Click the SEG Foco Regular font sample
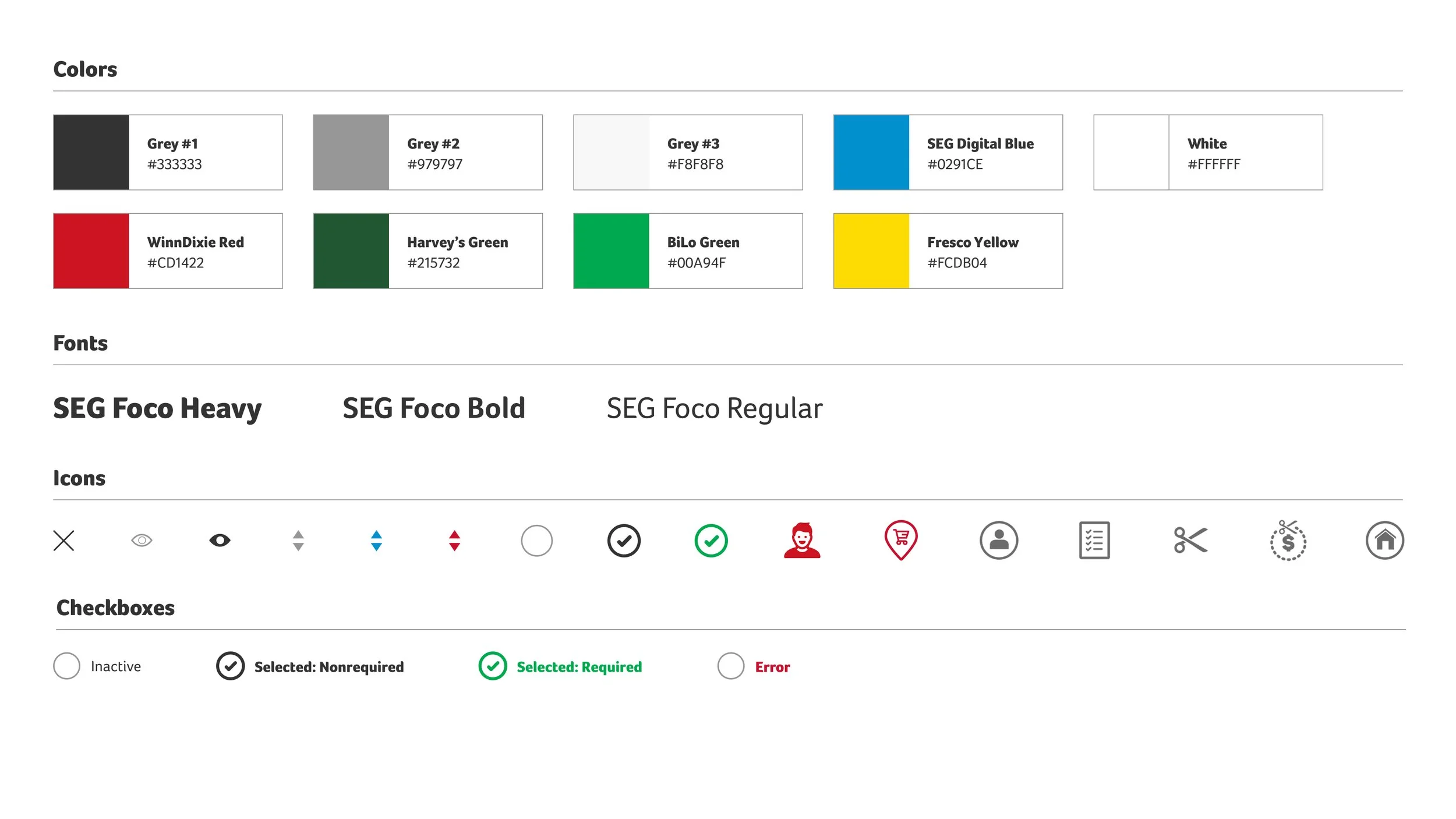The image size is (1456, 819). point(715,409)
